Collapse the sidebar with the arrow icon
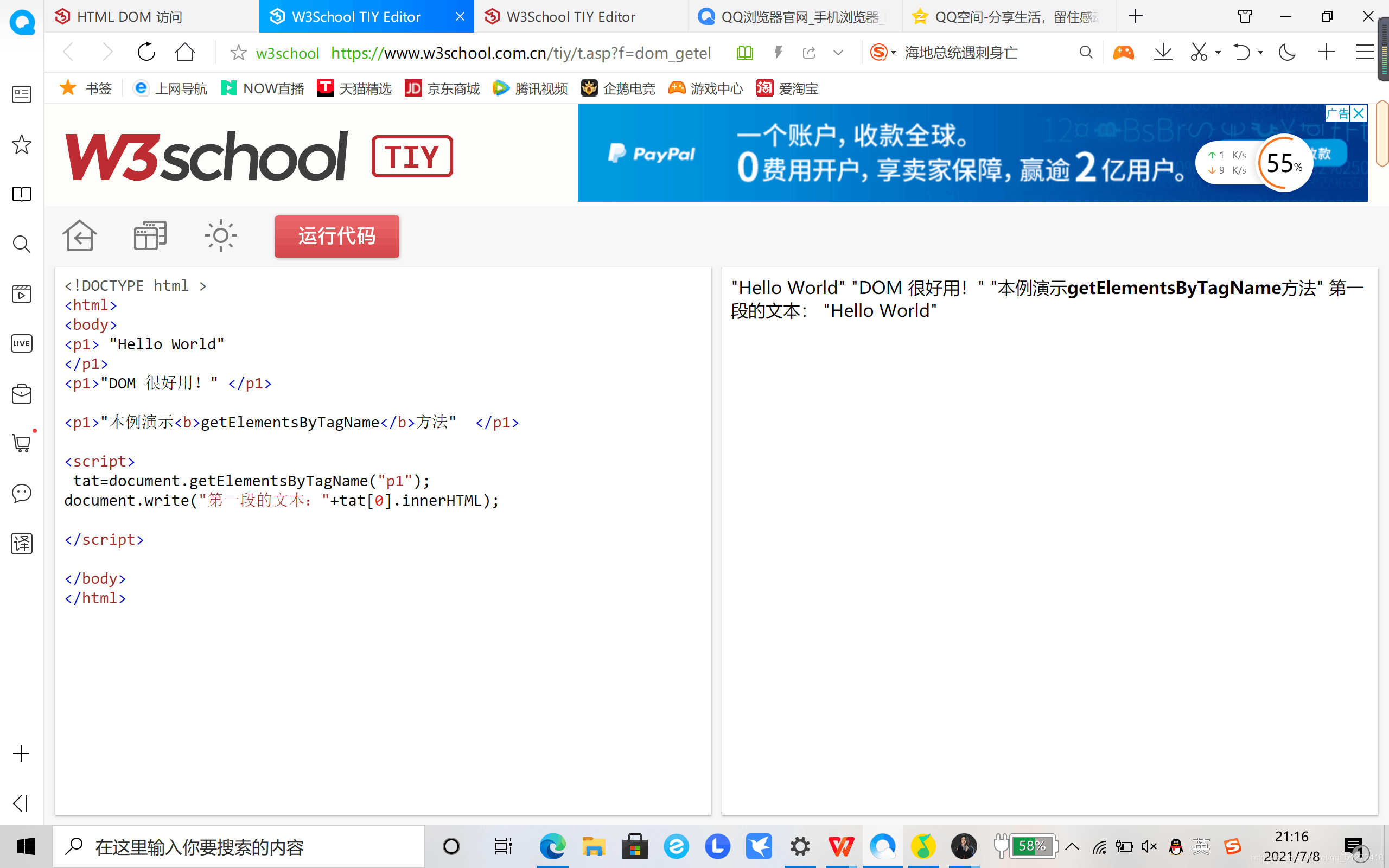 [21, 803]
